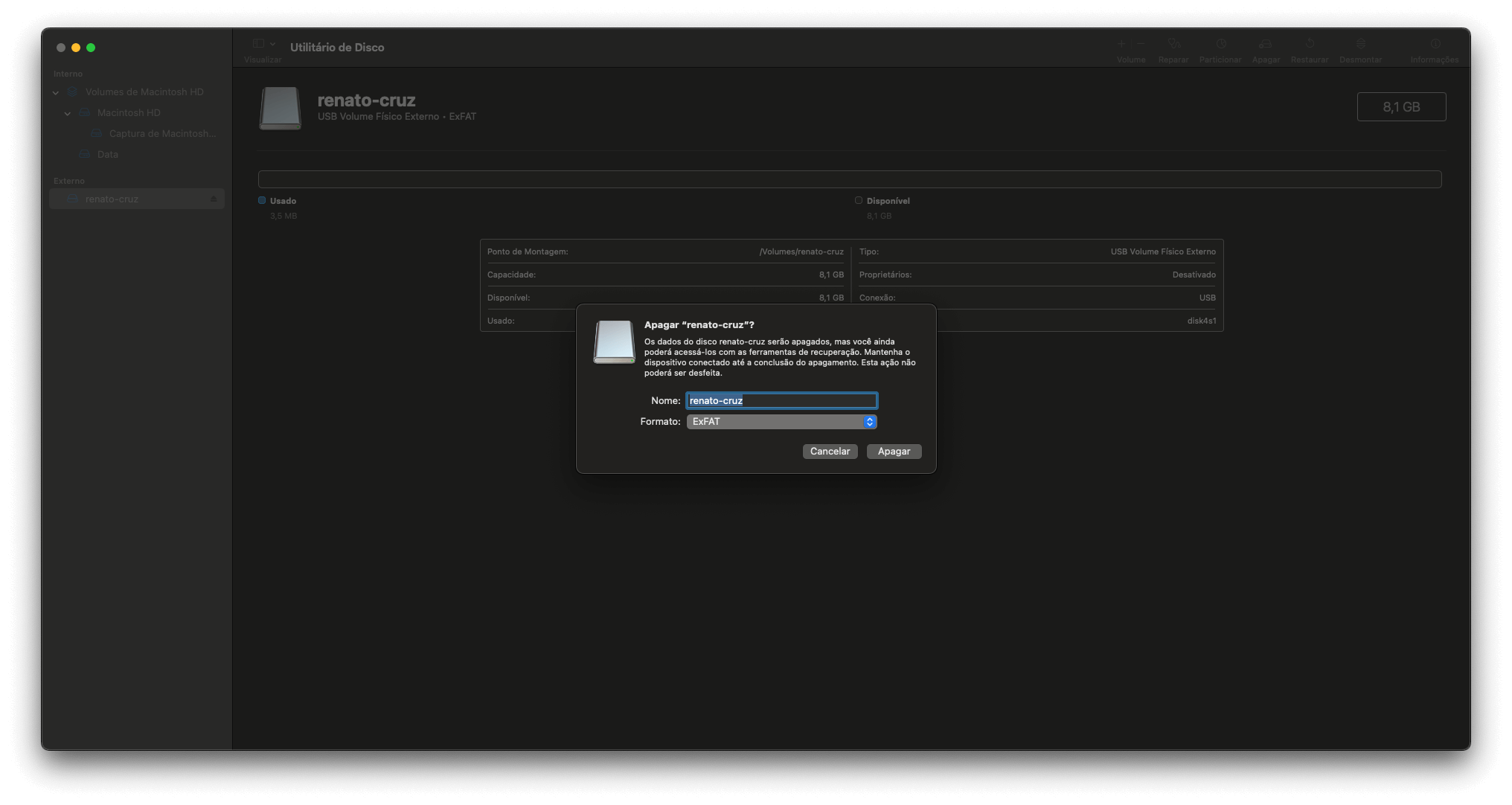Eject renato-cruz in the sidebar
1512x805 pixels.
[214, 199]
